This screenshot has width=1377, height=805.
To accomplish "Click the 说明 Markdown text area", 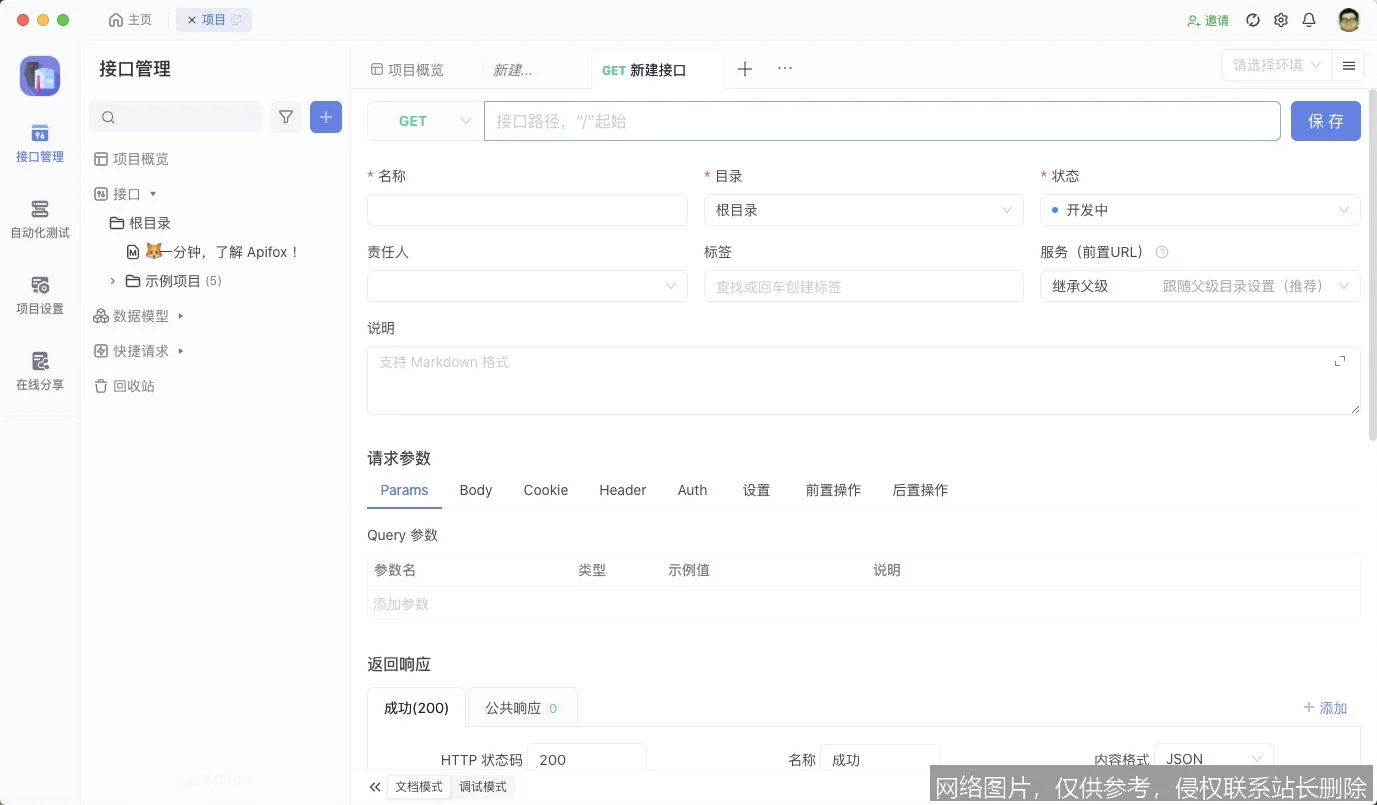I will [x=864, y=380].
